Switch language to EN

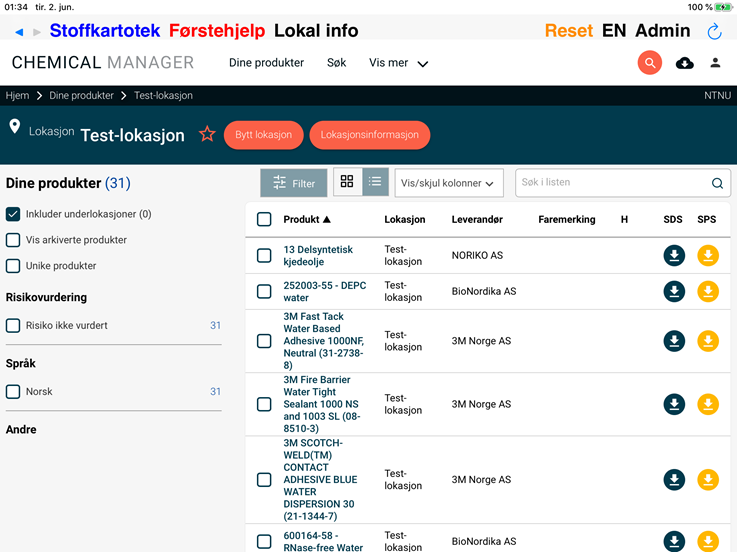(614, 31)
